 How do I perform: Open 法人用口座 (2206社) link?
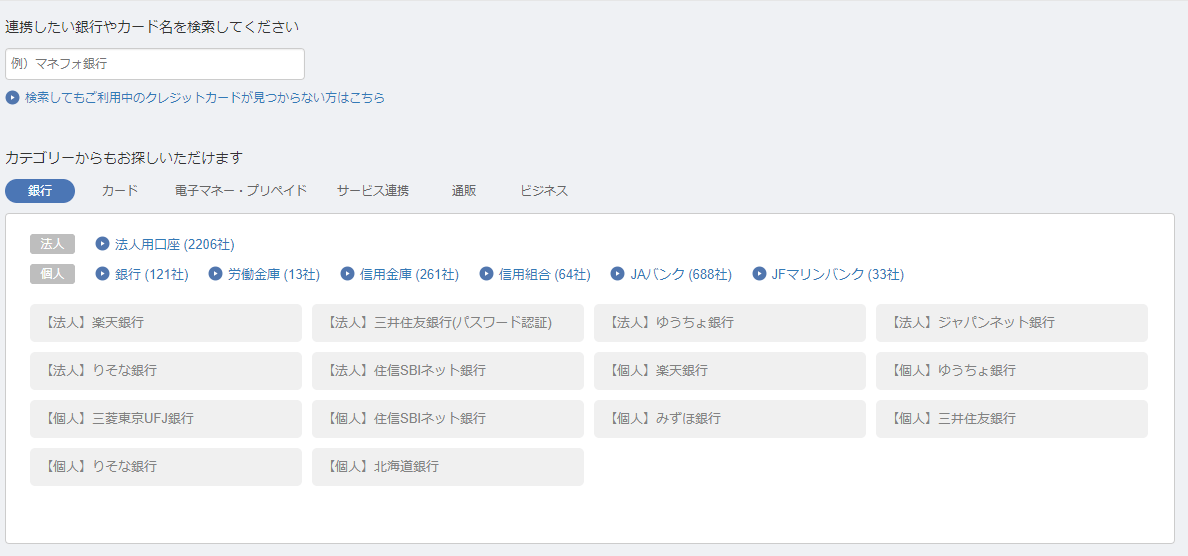pyautogui.click(x=174, y=244)
